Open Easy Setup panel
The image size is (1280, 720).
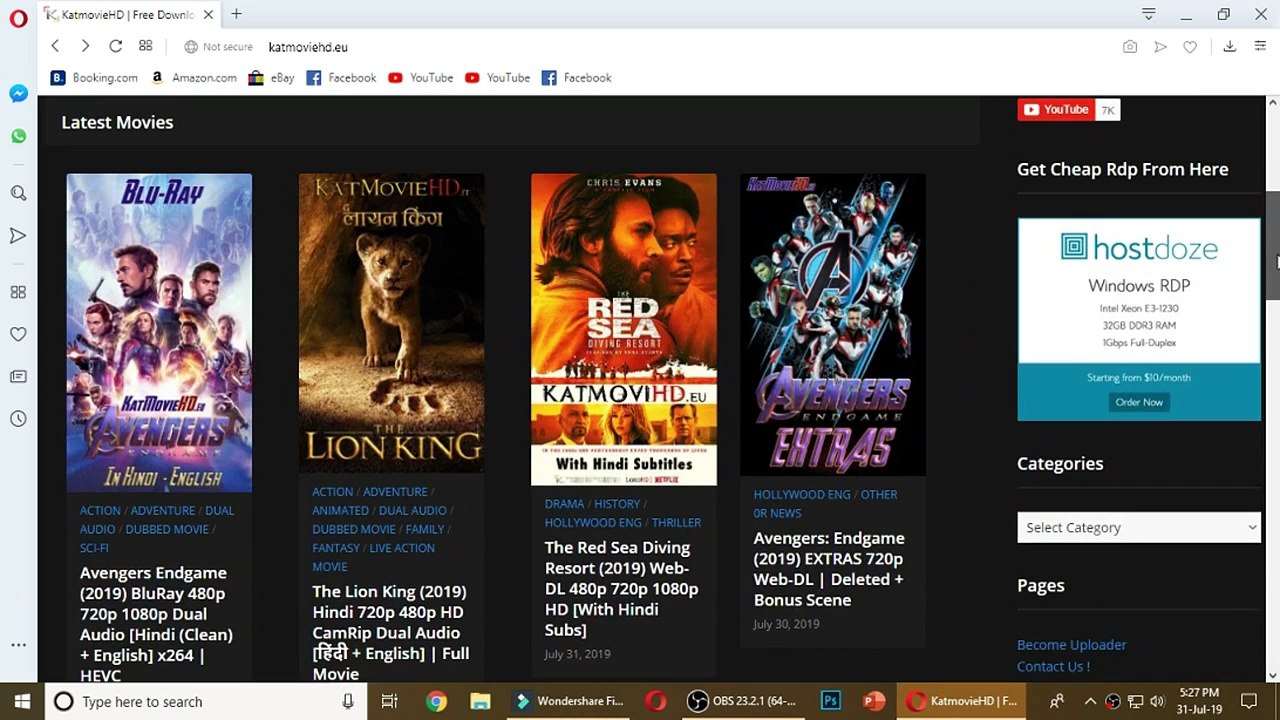coord(1259,47)
